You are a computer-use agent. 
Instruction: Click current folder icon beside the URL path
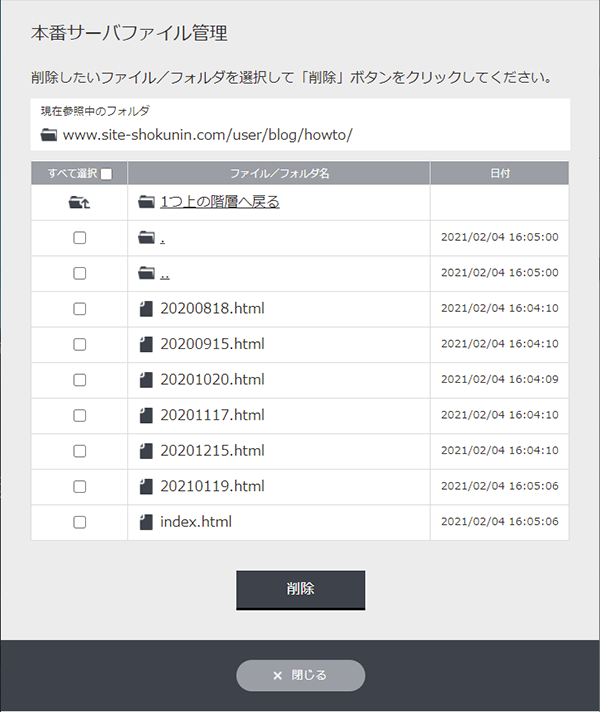tap(49, 135)
